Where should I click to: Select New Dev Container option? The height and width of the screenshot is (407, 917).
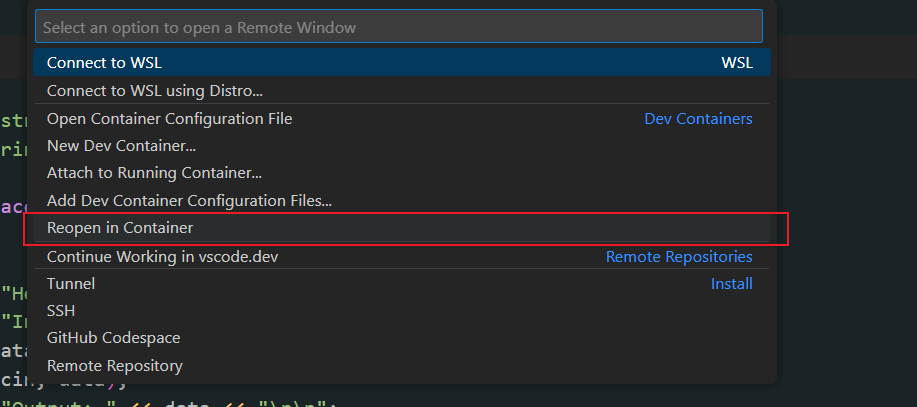coord(121,146)
